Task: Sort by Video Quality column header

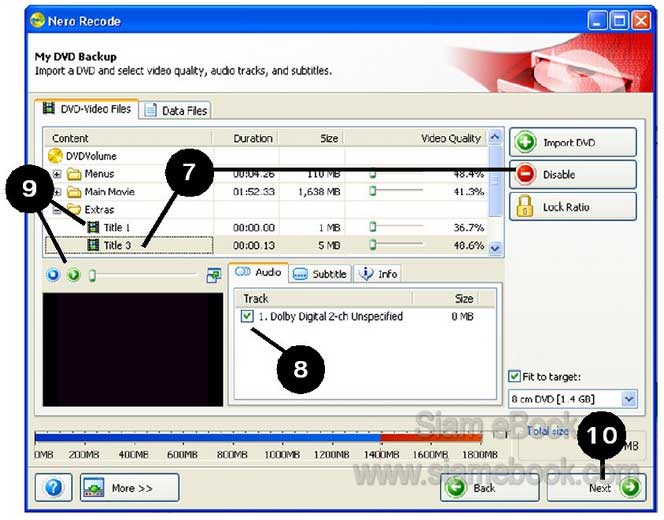Action: coord(451,138)
